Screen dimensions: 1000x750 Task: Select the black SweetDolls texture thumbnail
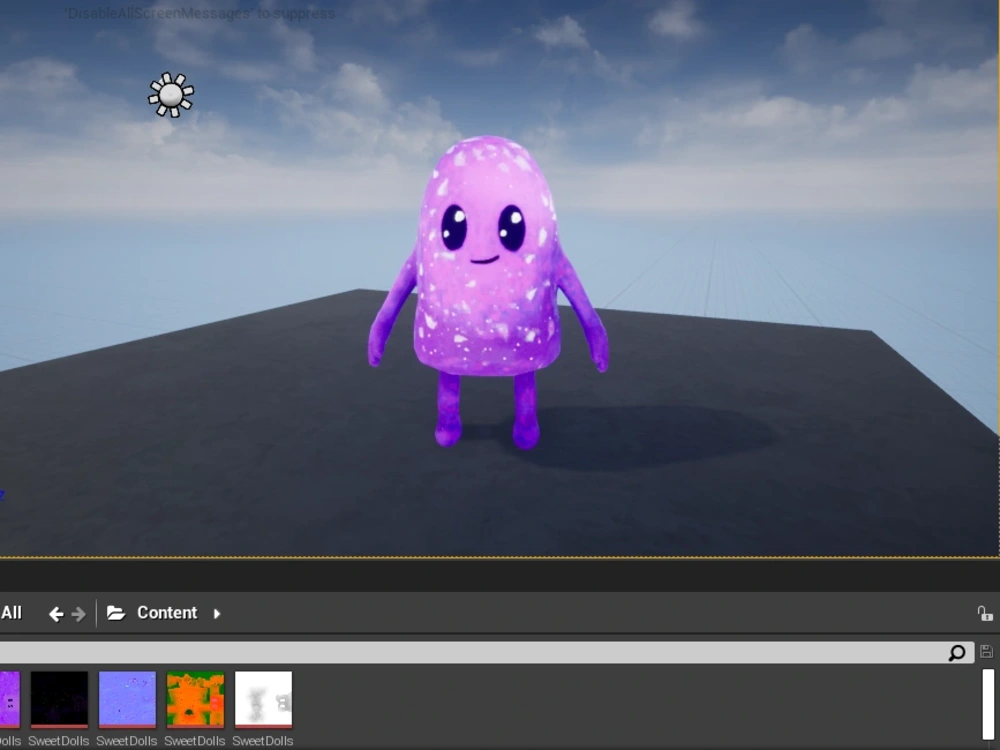tap(59, 699)
